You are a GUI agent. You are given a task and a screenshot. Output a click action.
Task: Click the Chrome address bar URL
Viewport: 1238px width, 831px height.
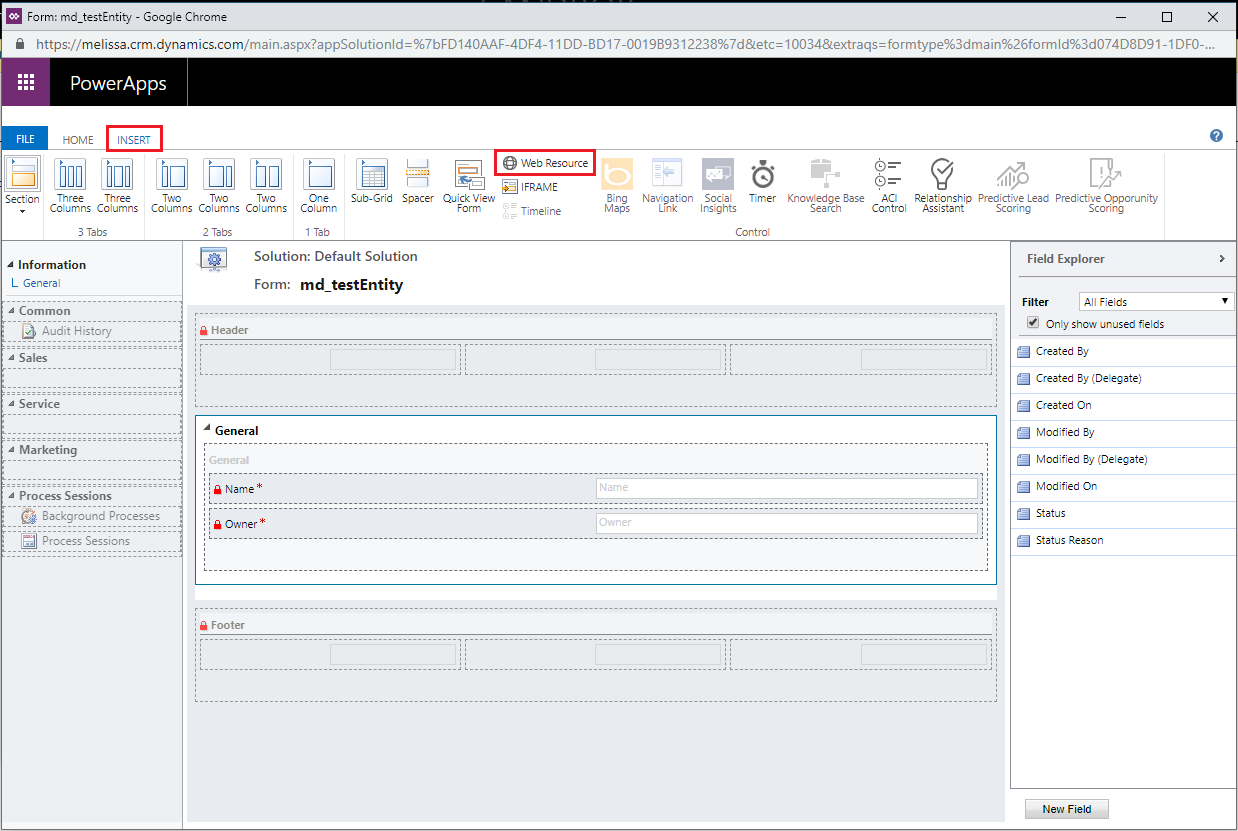pyautogui.click(x=625, y=44)
